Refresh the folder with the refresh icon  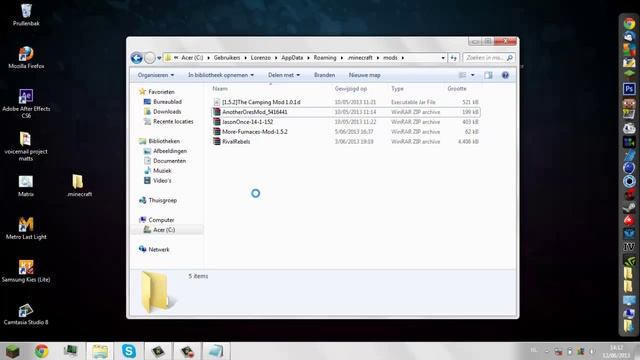[453, 58]
